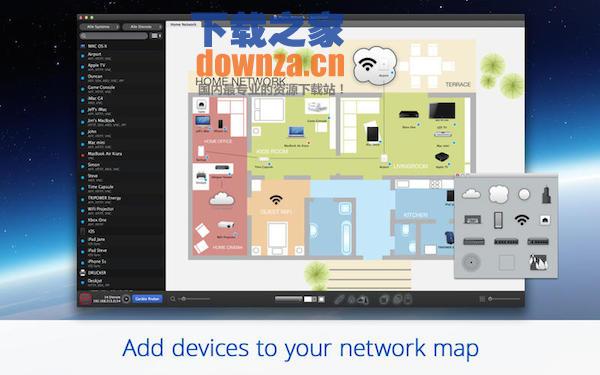Screen dimensions: 600x375
Task: Select Simon in the device list
Action: pos(121,166)
